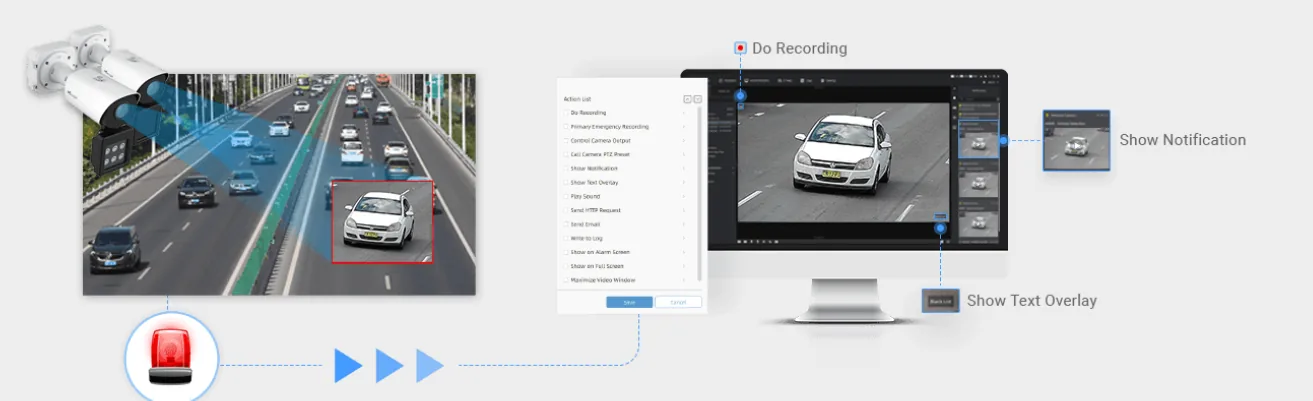Open the Show Notification car thumbnail
Viewport: 1313px width, 401px height.
pyautogui.click(x=1076, y=140)
